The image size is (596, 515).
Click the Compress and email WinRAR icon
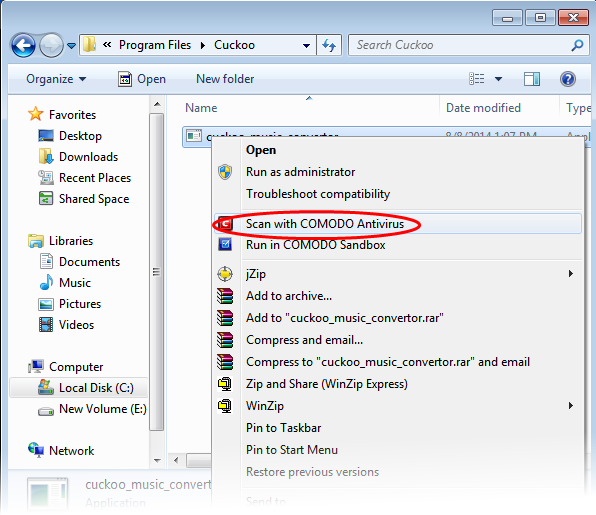pyautogui.click(x=225, y=340)
